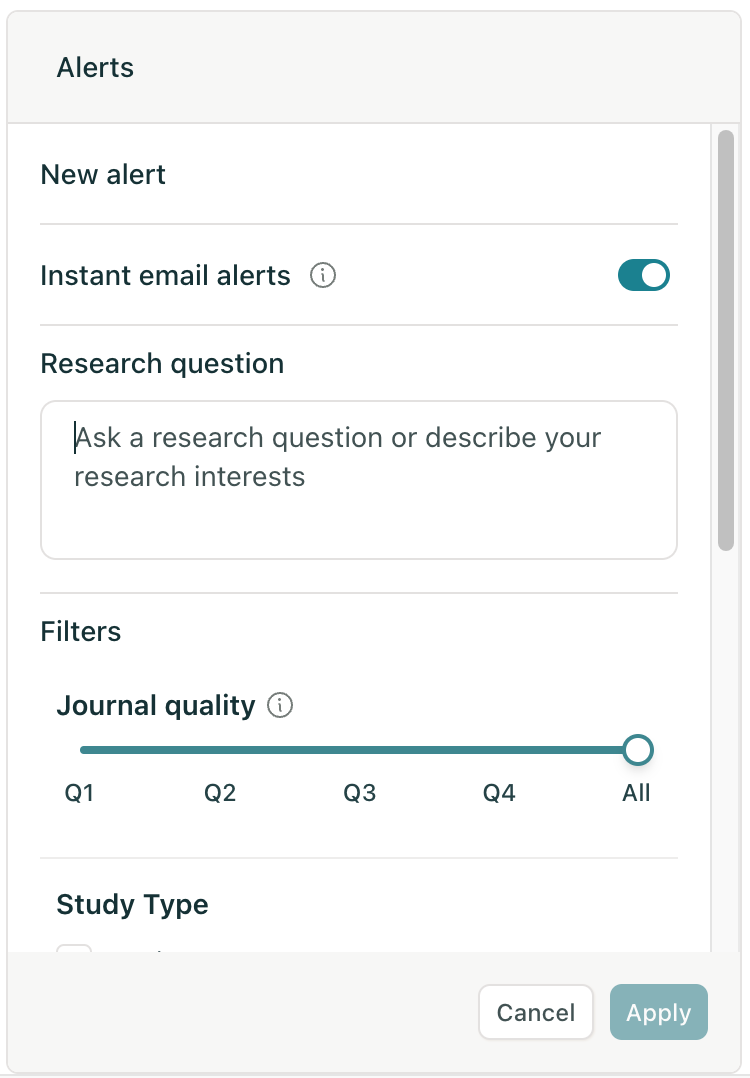Click the info icon beside Instant email alerts

[322, 276]
